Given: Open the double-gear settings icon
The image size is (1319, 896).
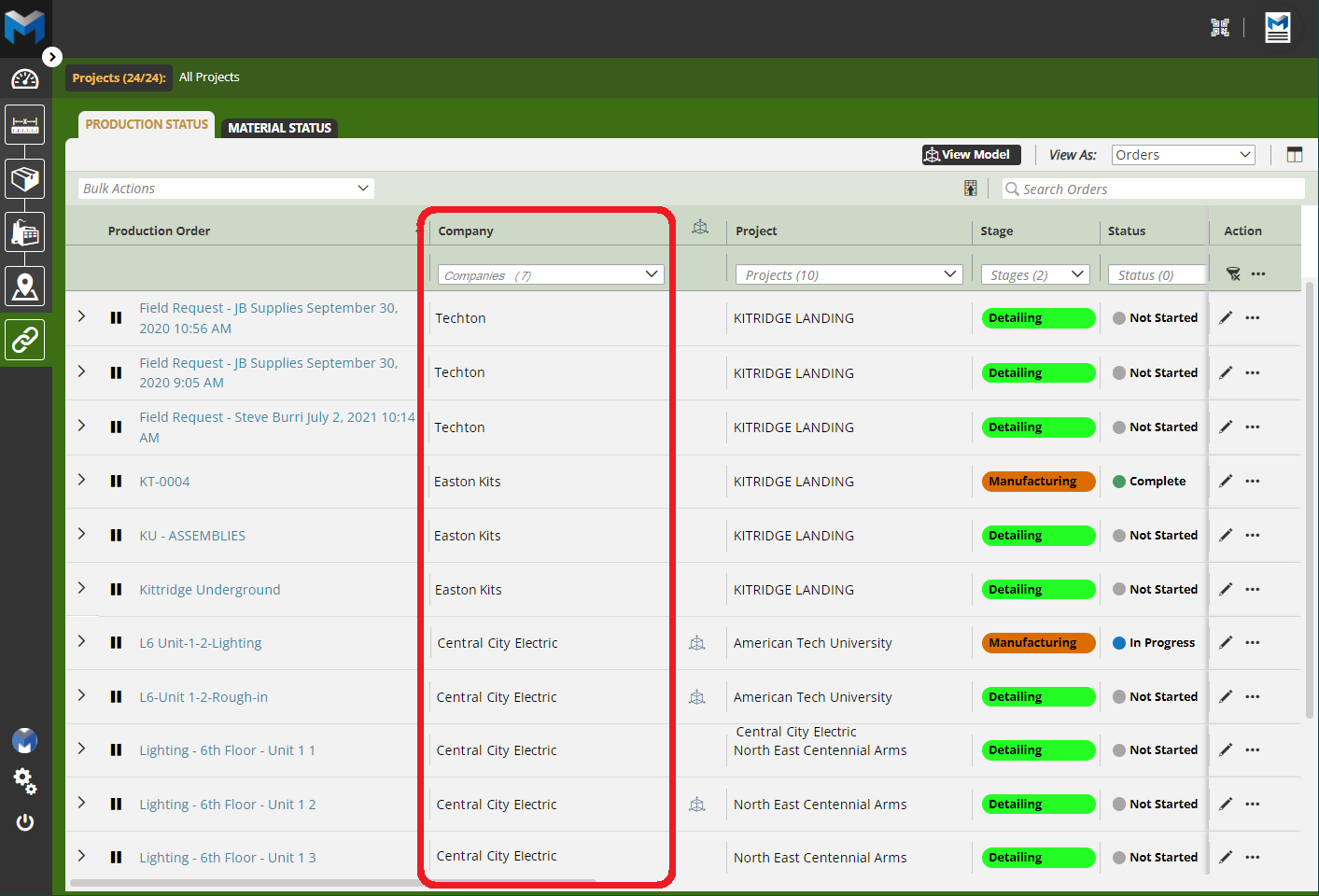Looking at the screenshot, I should click(x=25, y=781).
